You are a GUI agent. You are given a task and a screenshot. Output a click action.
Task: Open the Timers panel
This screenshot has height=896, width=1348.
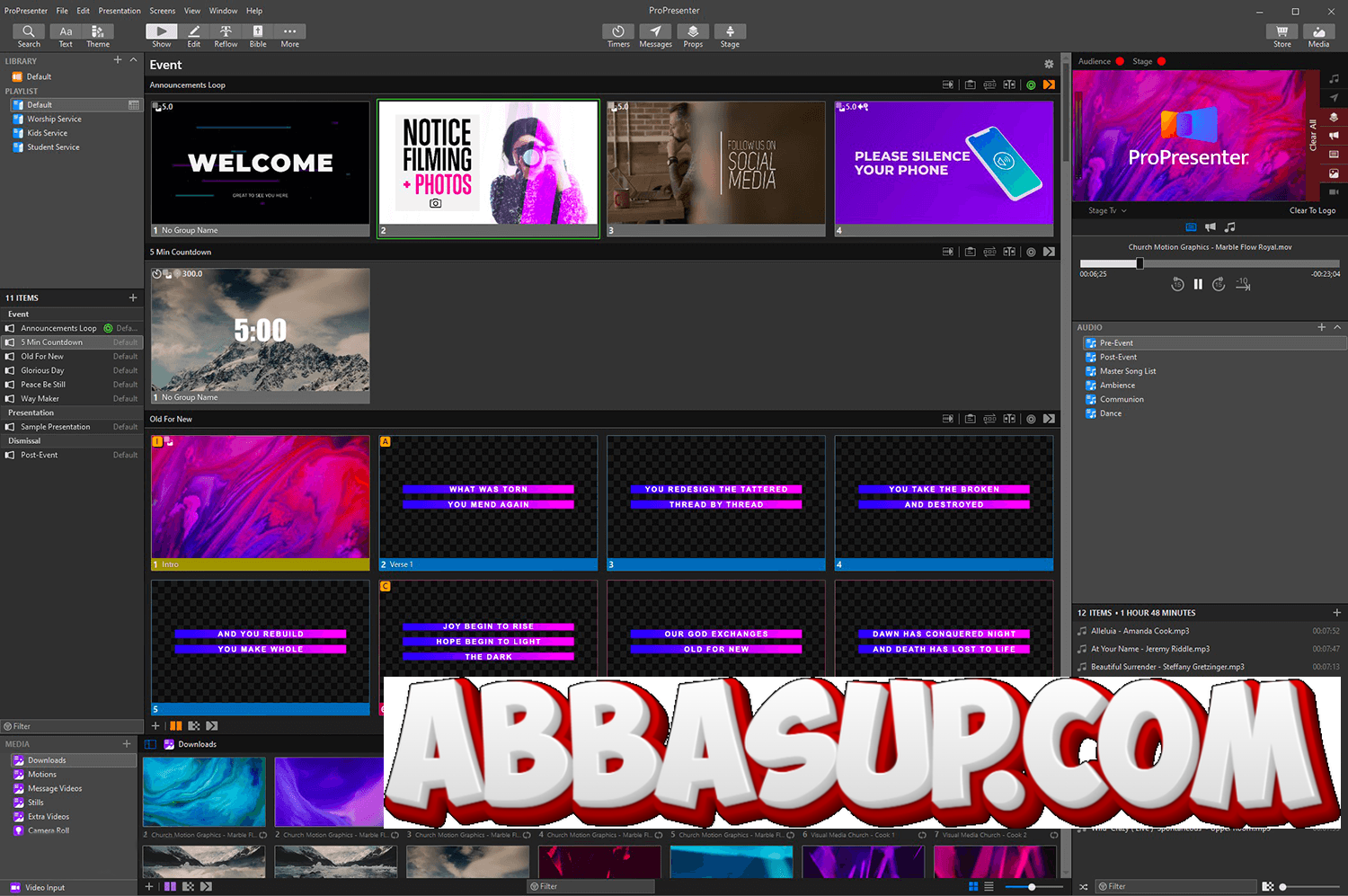618,36
